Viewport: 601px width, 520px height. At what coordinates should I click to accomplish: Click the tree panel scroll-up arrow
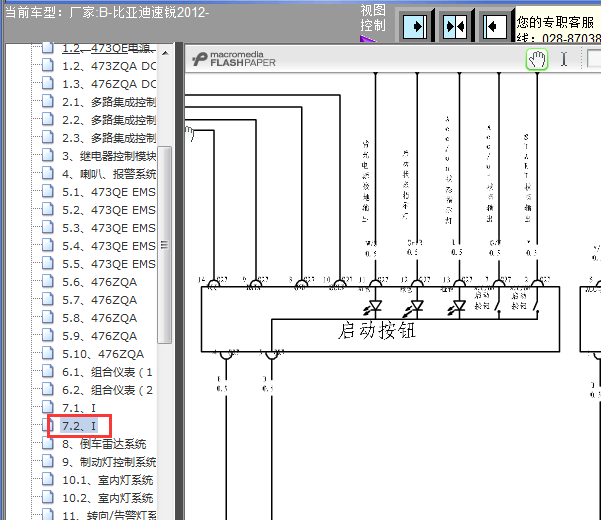click(x=165, y=53)
